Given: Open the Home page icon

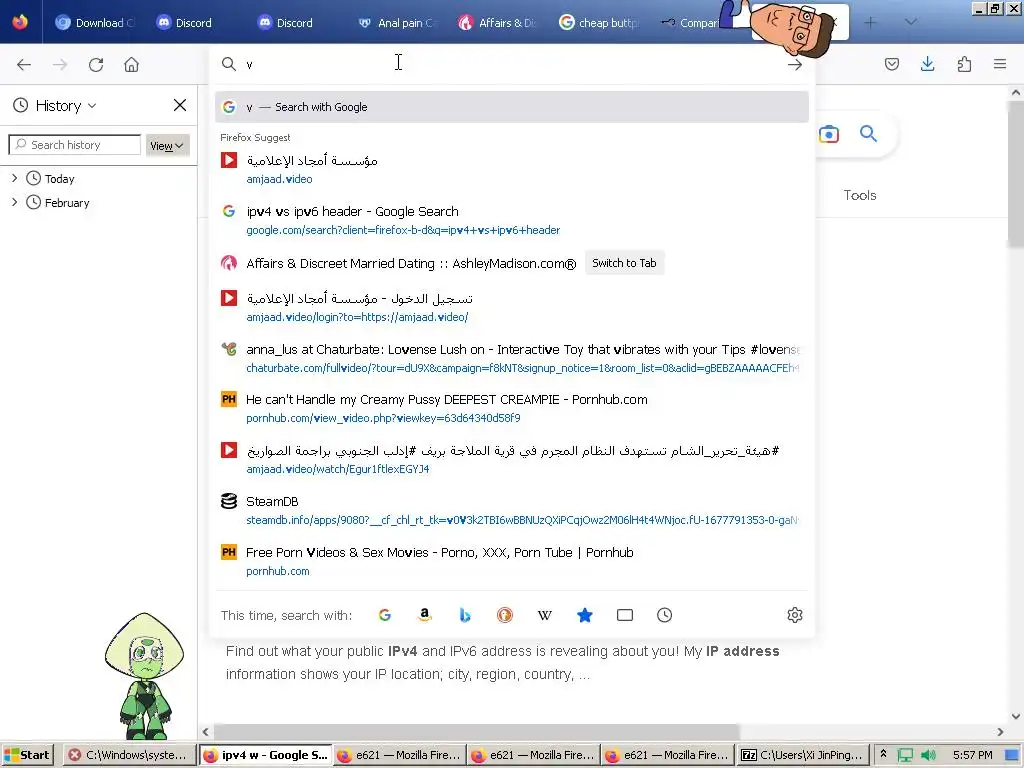Looking at the screenshot, I should point(131,65).
